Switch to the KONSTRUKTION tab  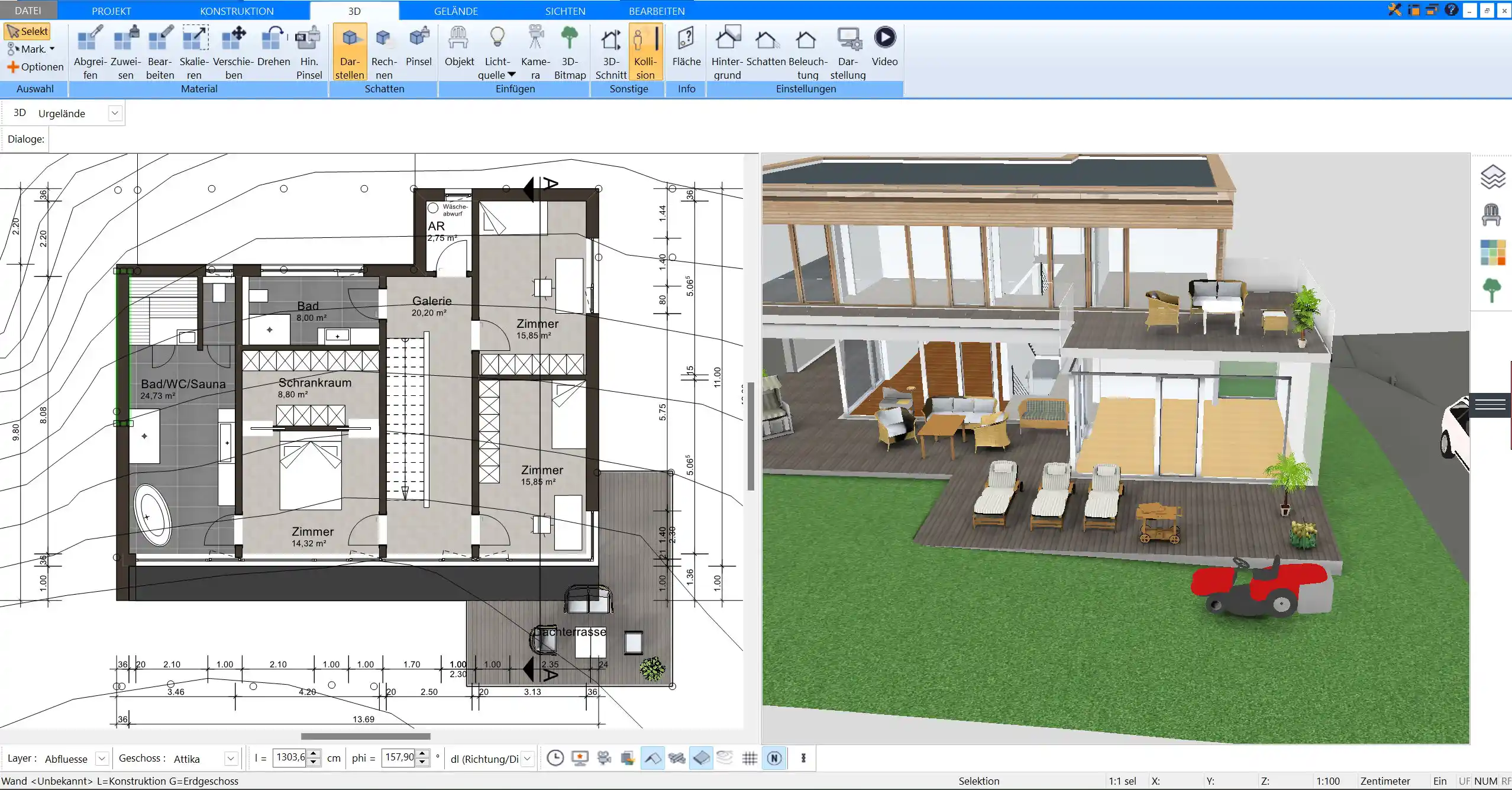[x=237, y=11]
